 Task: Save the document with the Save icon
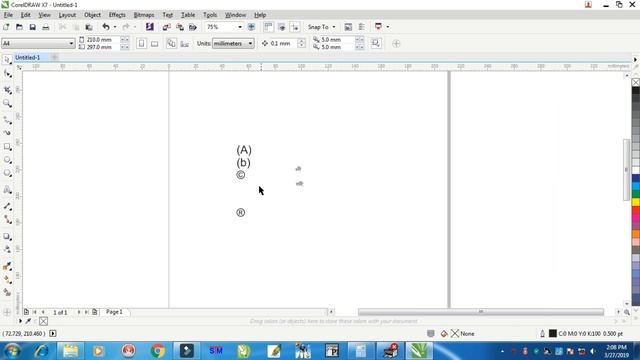point(33,27)
